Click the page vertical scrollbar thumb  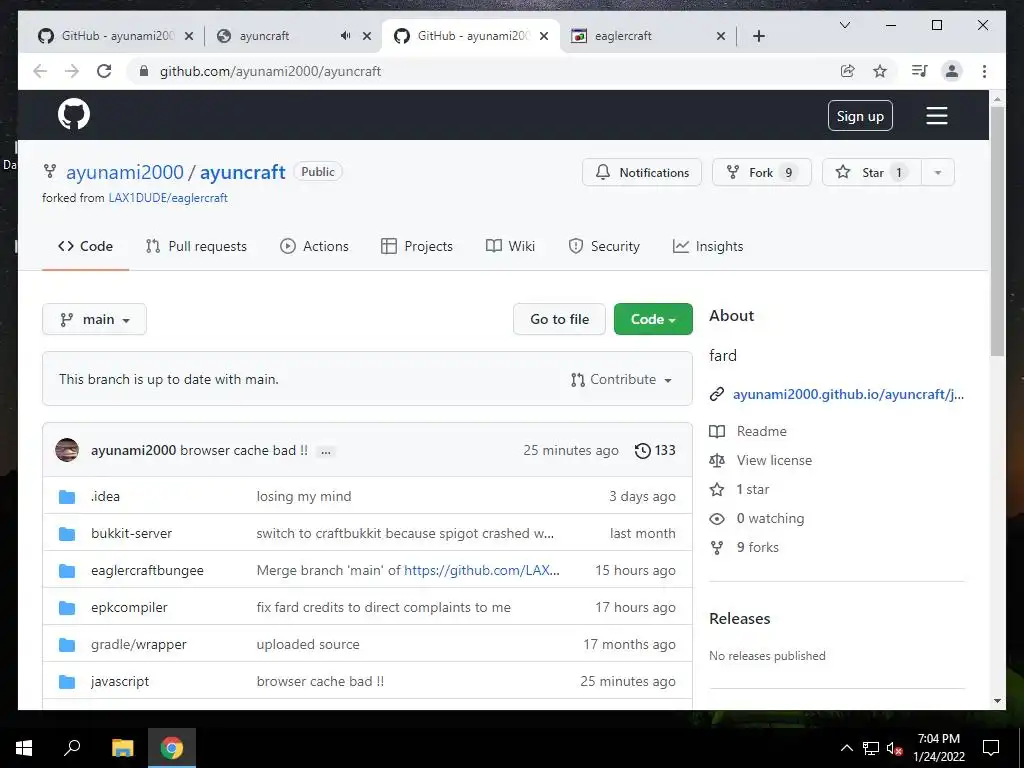coord(997,231)
